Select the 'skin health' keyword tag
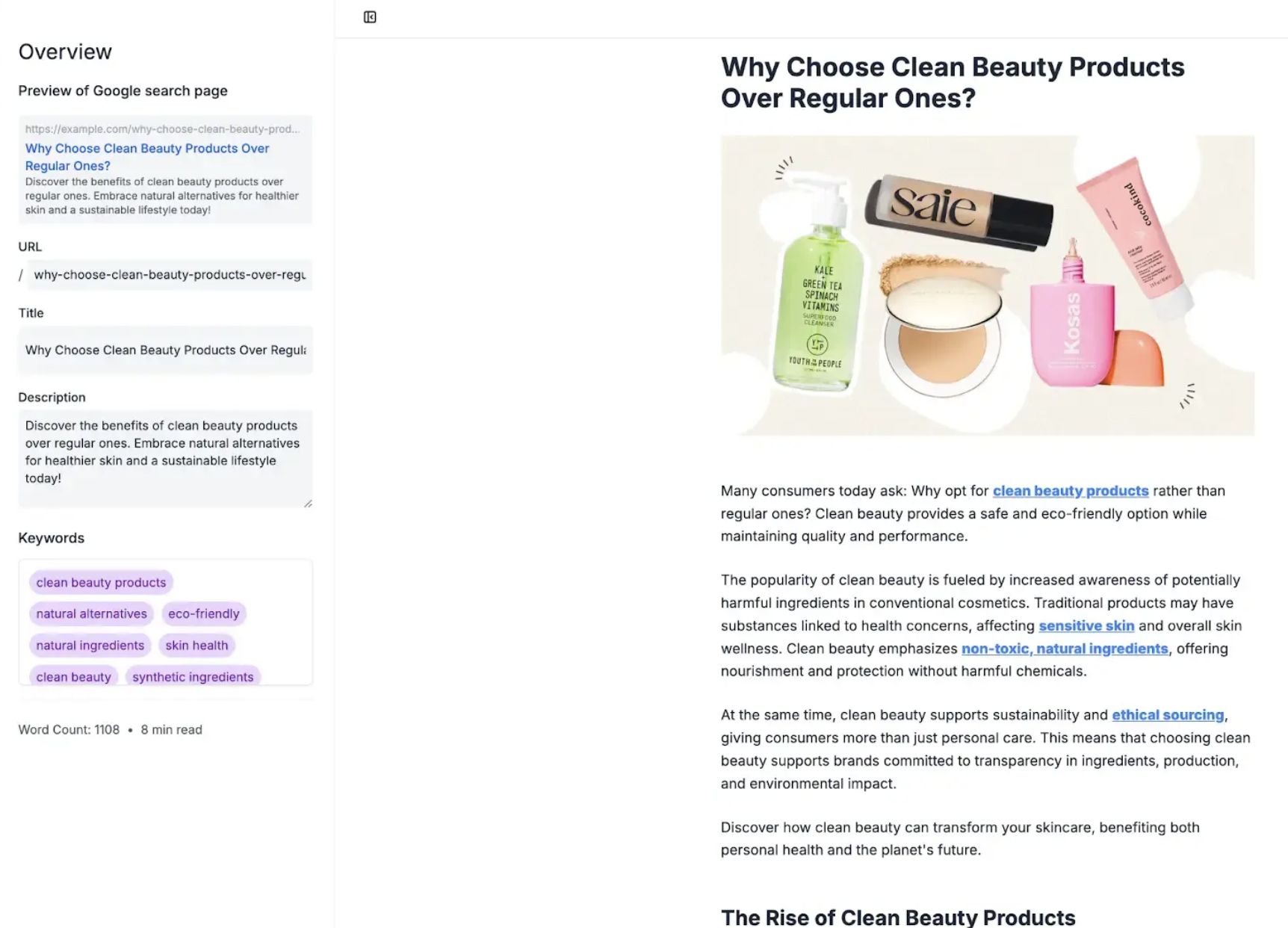This screenshot has width=1288, height=928. coord(196,646)
